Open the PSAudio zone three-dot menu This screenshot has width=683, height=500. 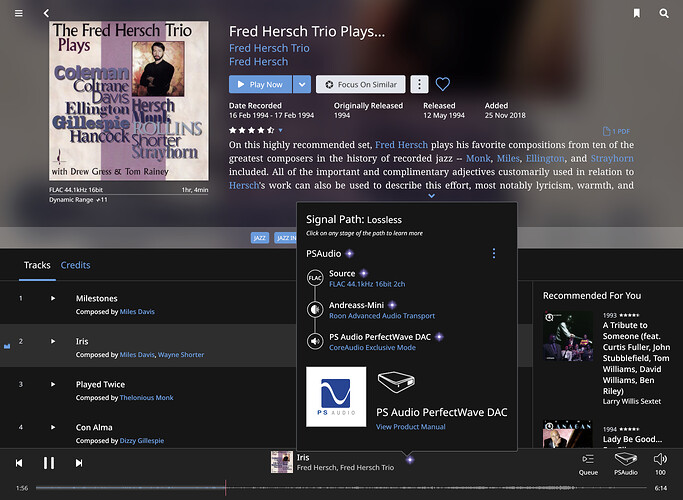click(x=494, y=253)
